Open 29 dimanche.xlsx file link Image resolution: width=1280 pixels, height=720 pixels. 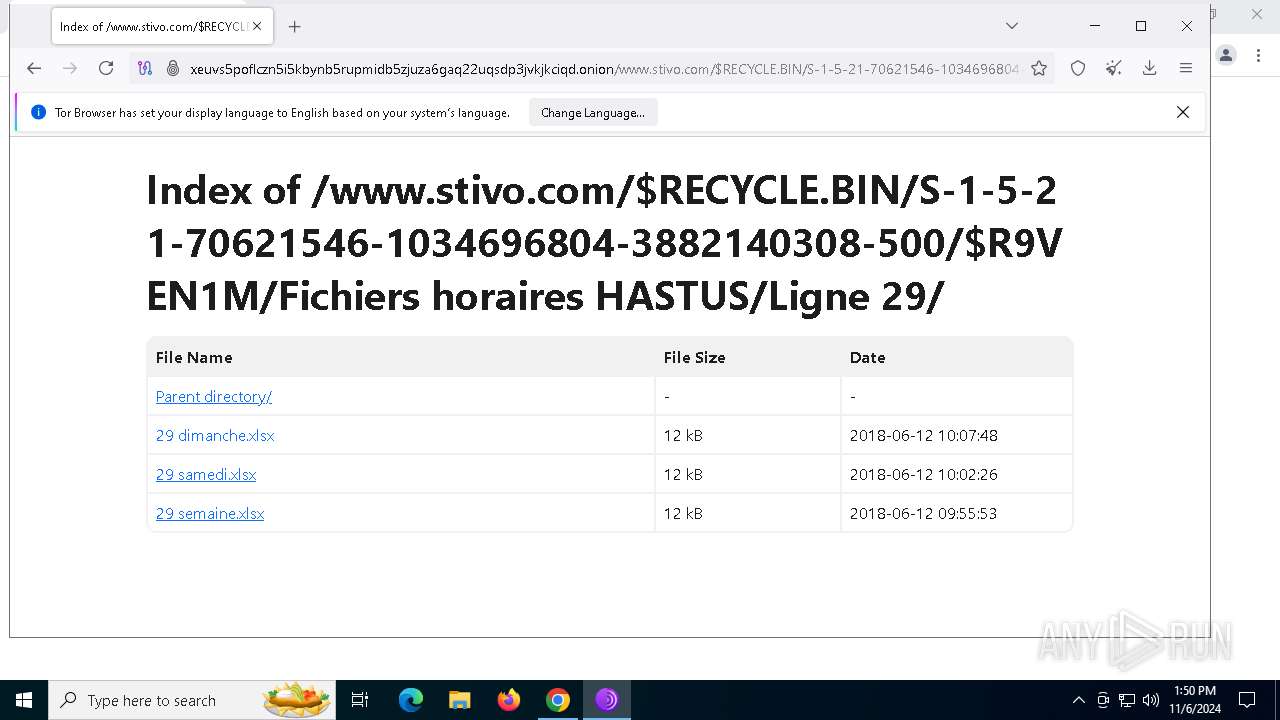[215, 436]
